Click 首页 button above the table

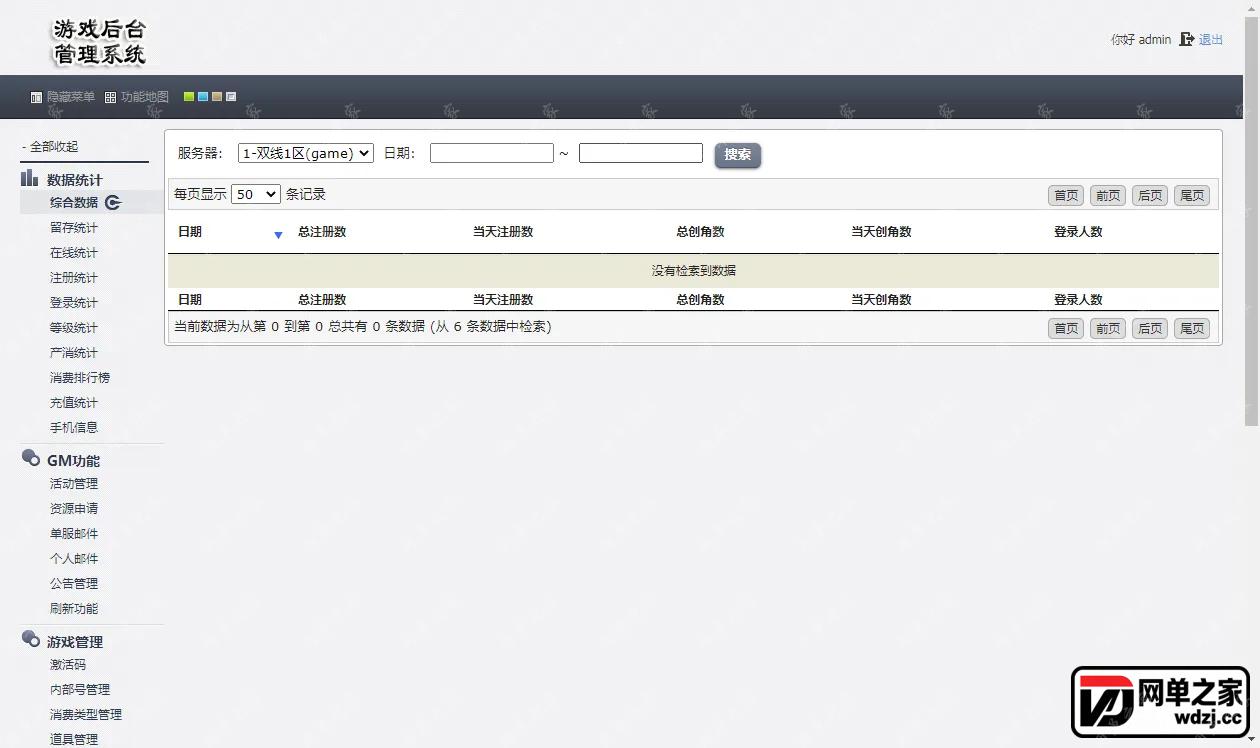coord(1066,195)
